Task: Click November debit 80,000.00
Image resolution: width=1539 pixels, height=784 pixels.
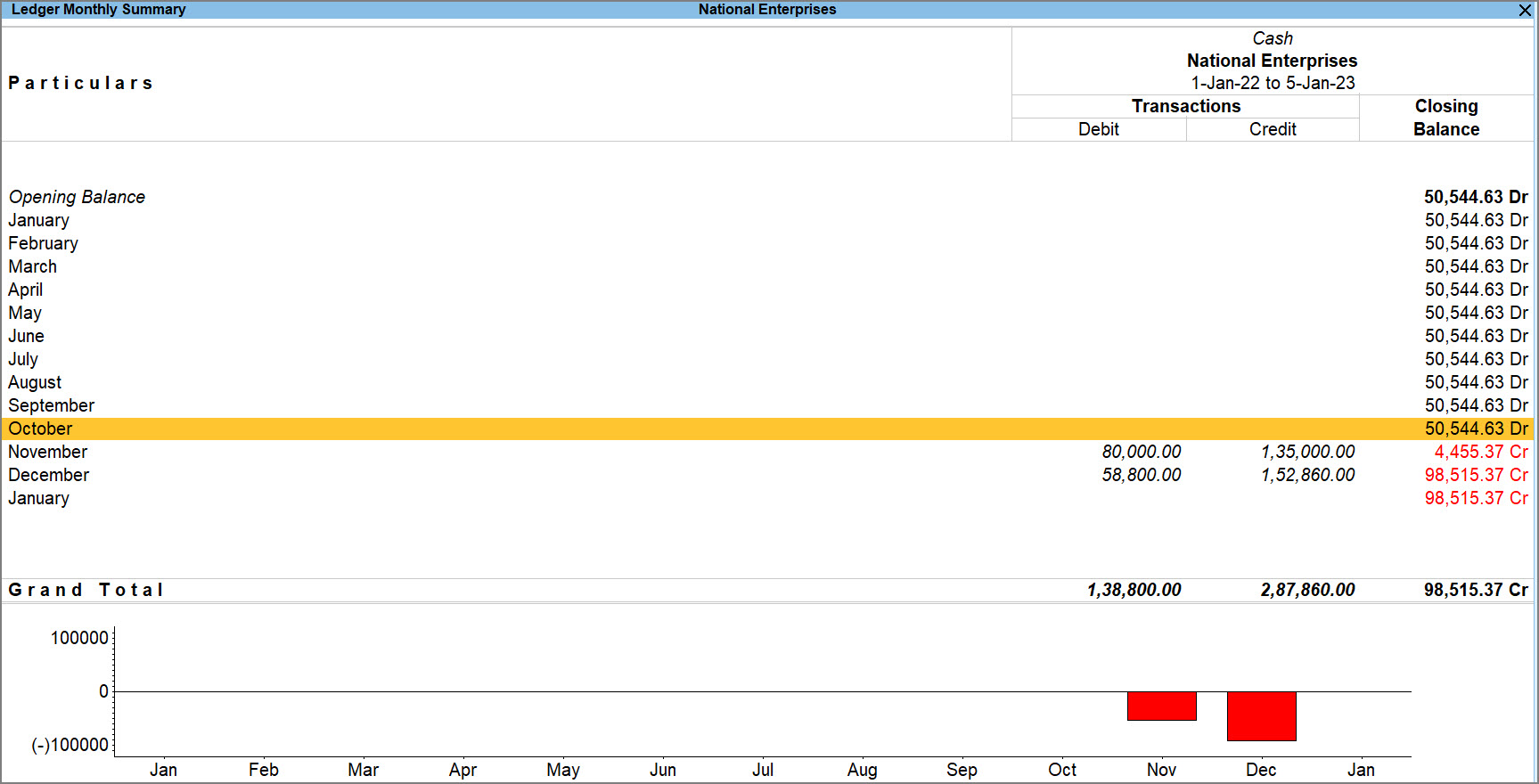Action: point(1142,452)
